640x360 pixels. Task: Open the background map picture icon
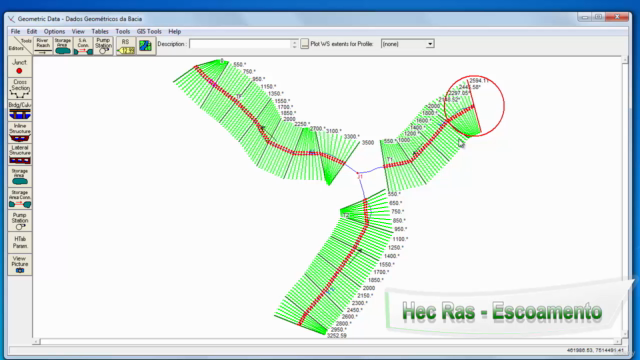145,46
